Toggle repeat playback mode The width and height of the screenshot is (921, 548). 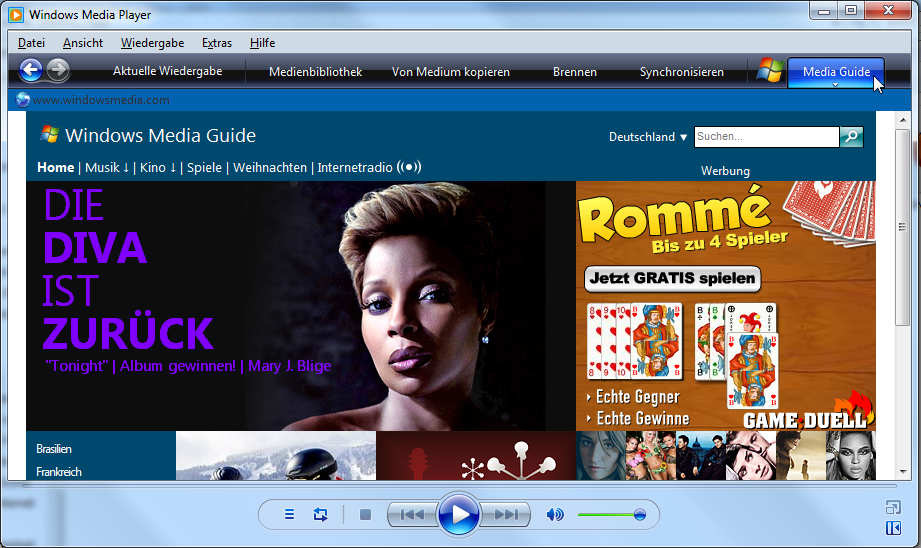tap(320, 515)
